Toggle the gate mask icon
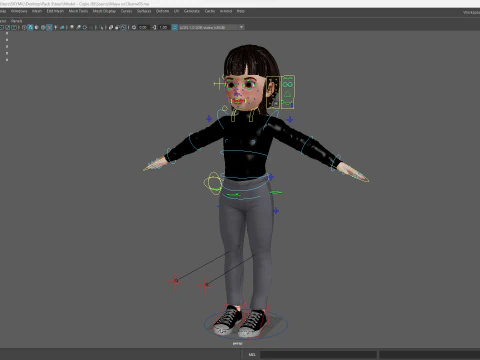Screen dimensions: 480x360 [x=14, y=27]
